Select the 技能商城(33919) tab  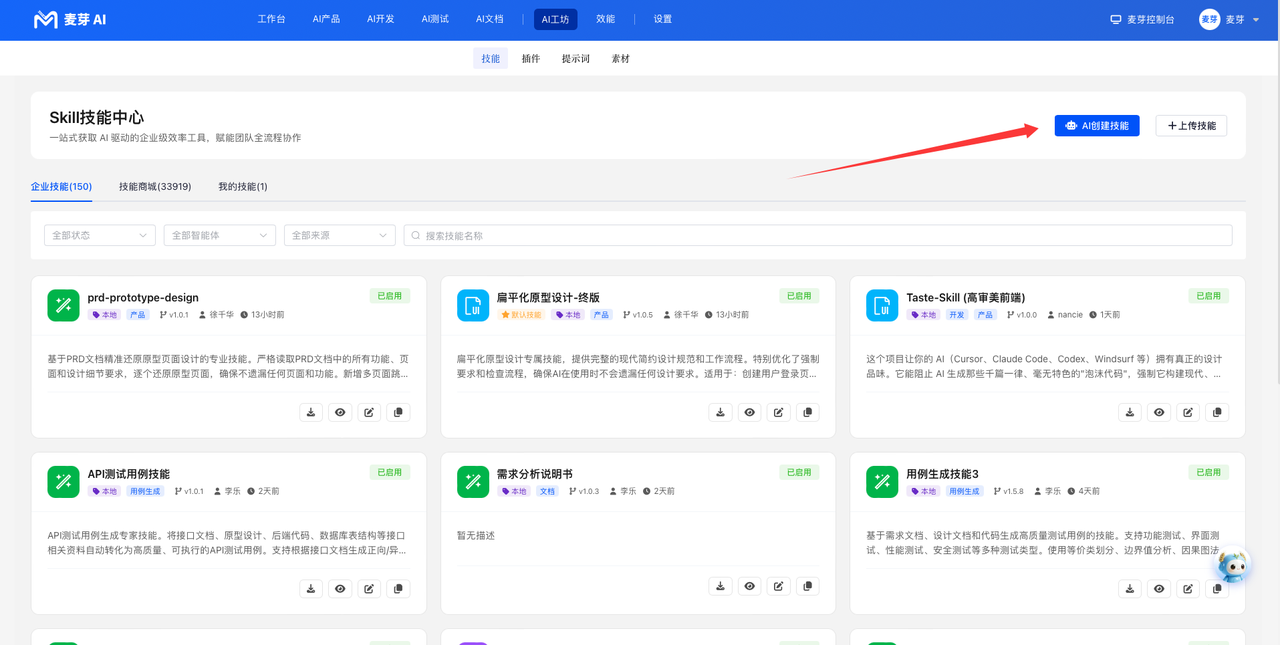point(155,187)
